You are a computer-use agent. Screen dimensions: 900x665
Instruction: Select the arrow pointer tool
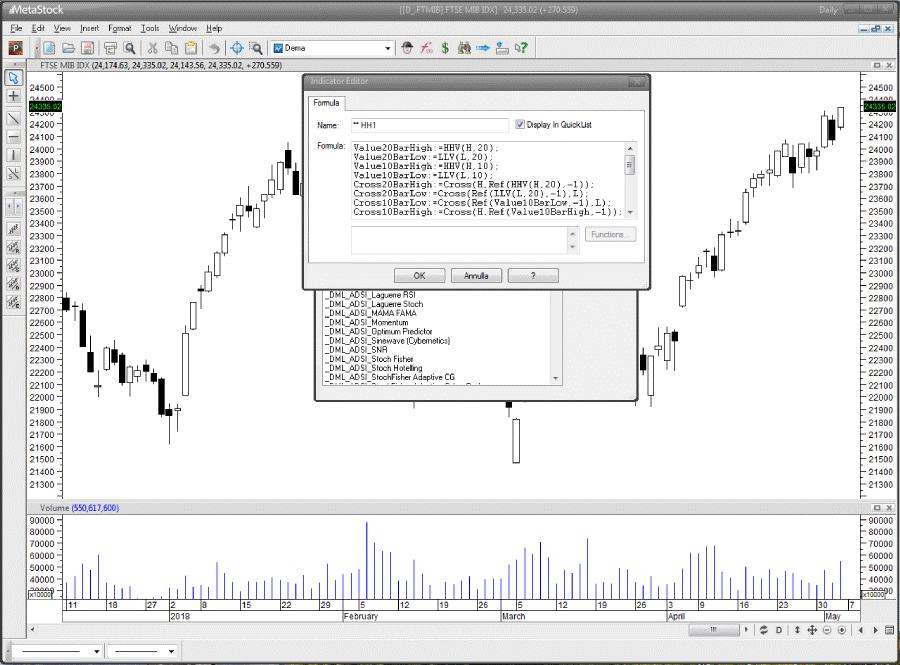[x=14, y=78]
